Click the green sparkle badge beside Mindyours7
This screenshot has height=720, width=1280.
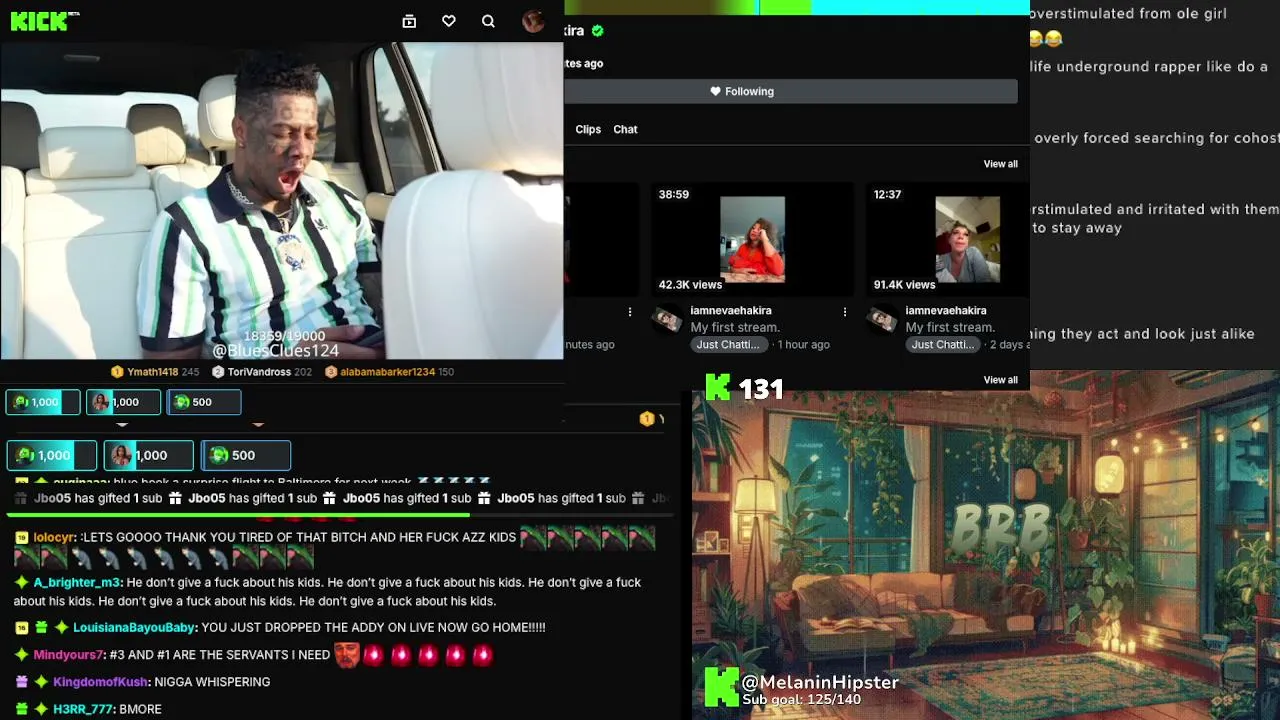click(x=21, y=655)
